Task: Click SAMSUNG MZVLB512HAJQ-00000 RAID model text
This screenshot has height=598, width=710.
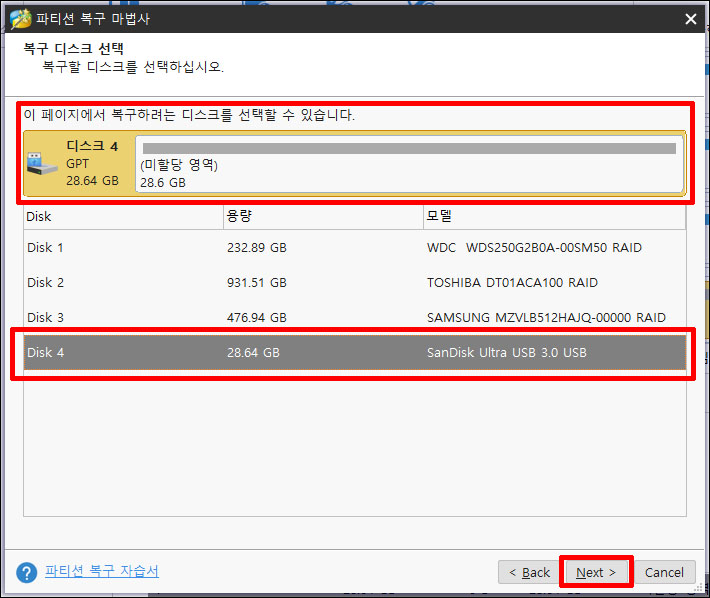Action: (x=546, y=317)
